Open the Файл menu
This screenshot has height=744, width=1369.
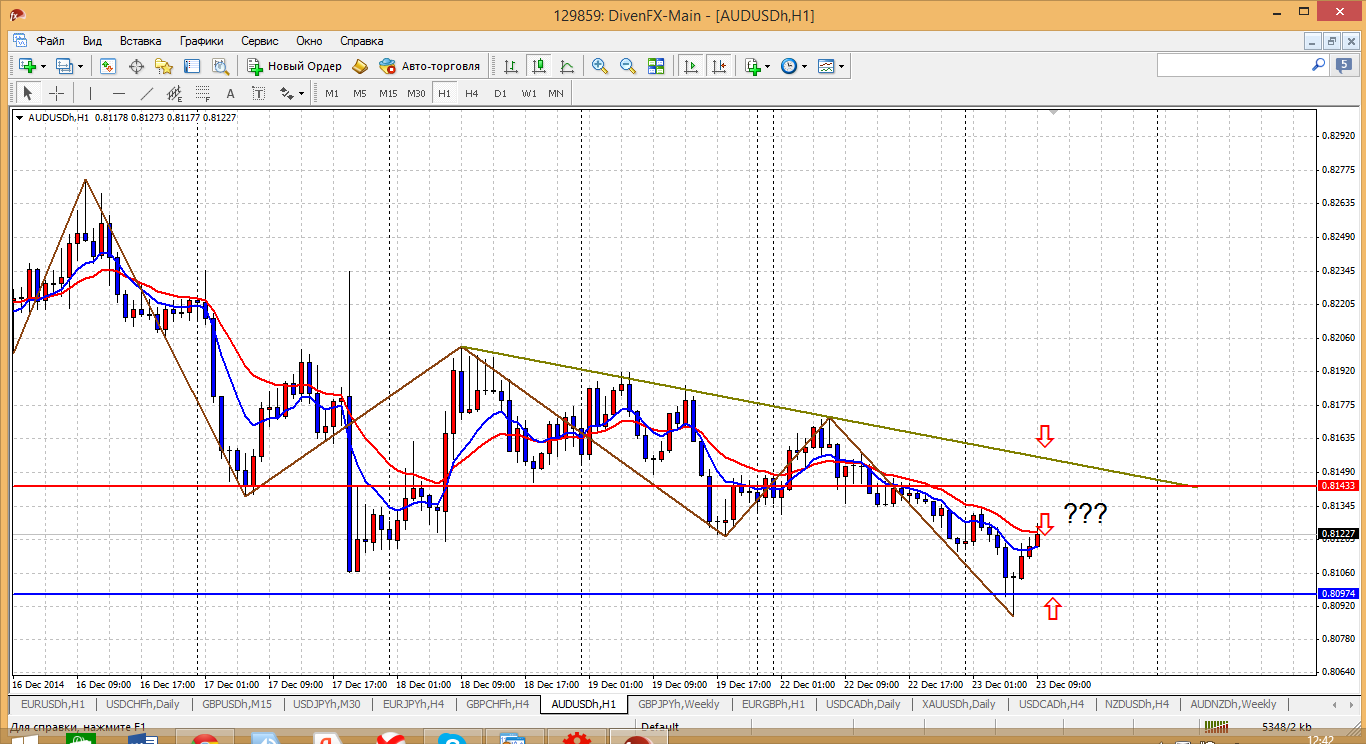pyautogui.click(x=51, y=41)
